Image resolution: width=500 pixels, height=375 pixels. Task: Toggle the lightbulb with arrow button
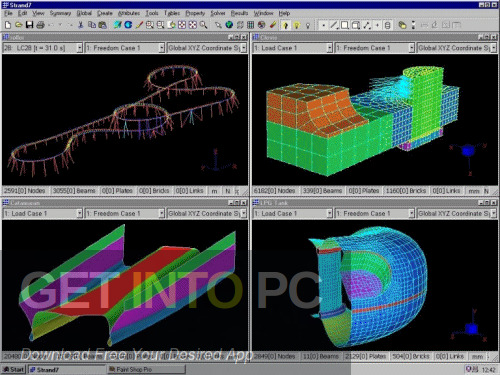(x=285, y=25)
